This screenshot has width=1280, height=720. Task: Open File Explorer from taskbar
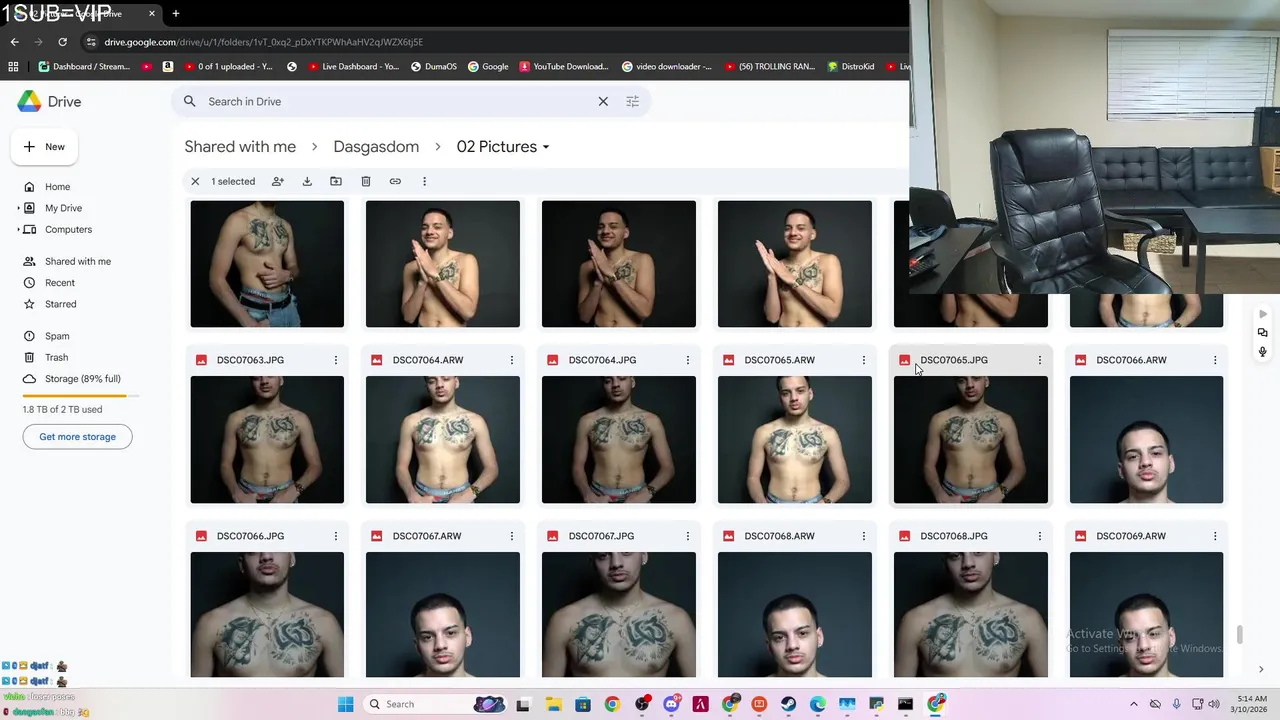pos(553,704)
